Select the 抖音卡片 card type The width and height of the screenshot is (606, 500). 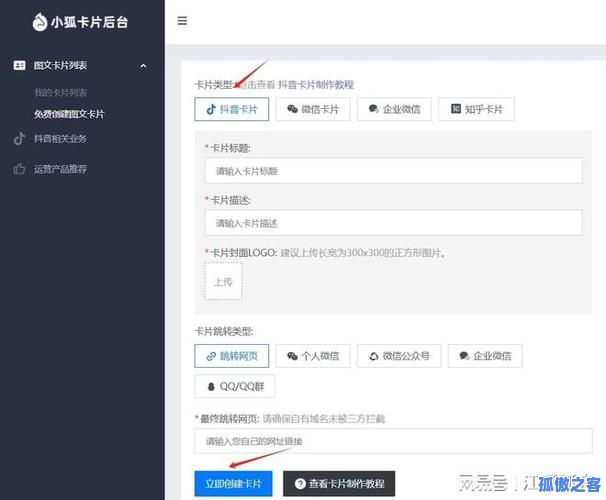pyautogui.click(x=232, y=109)
